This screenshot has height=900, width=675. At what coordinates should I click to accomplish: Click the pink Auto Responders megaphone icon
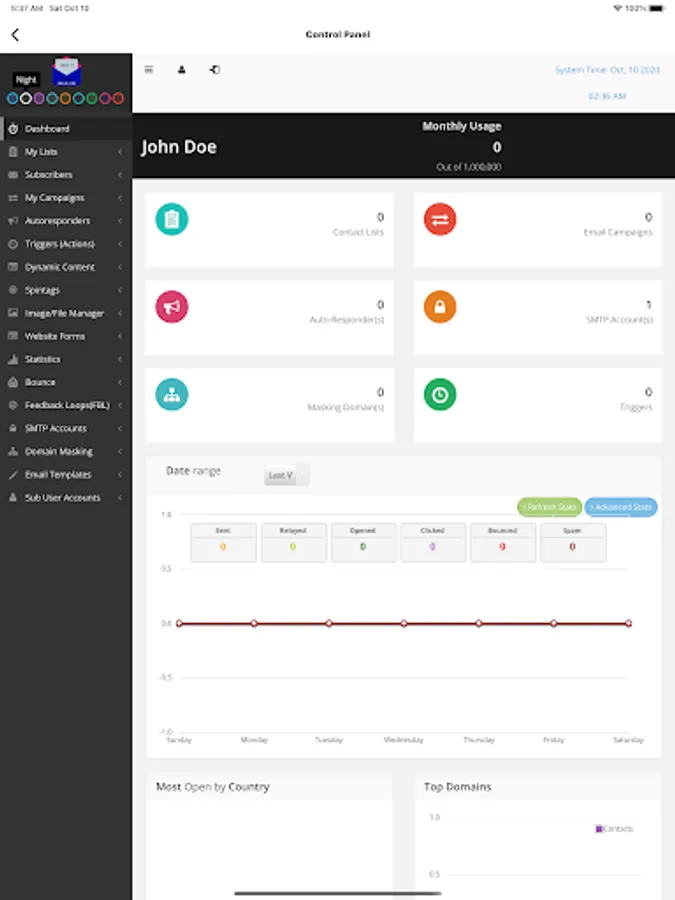[172, 307]
